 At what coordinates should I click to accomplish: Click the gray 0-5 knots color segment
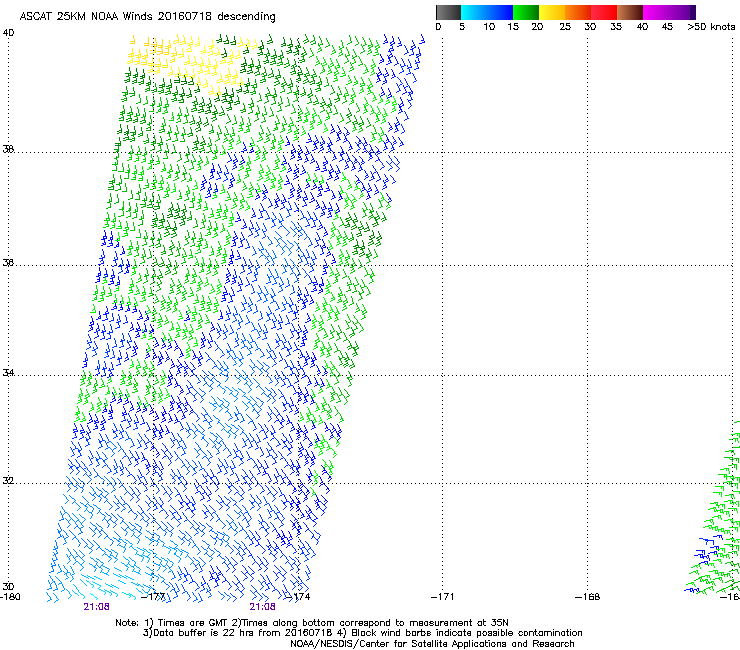[x=448, y=12]
